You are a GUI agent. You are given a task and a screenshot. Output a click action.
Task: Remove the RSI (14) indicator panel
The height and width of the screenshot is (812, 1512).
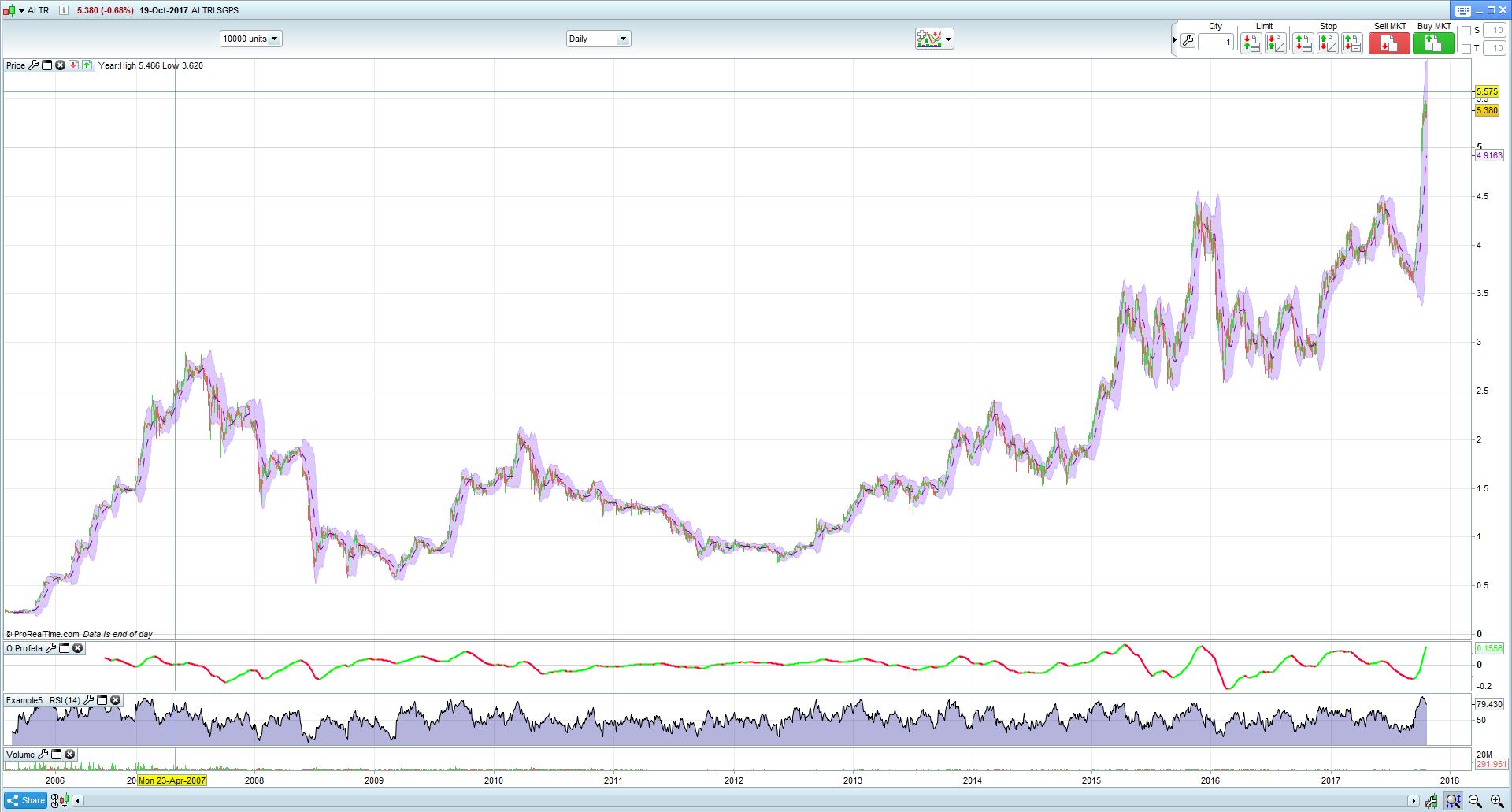(116, 700)
